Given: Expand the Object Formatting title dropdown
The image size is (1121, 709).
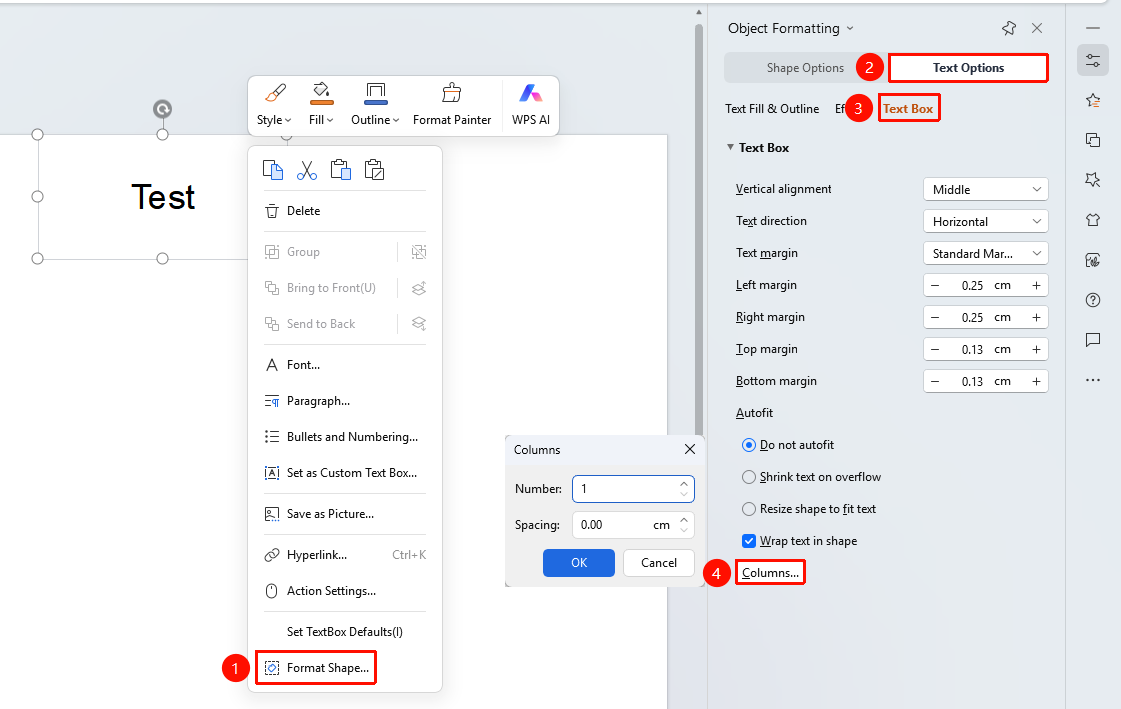Looking at the screenshot, I should [850, 29].
